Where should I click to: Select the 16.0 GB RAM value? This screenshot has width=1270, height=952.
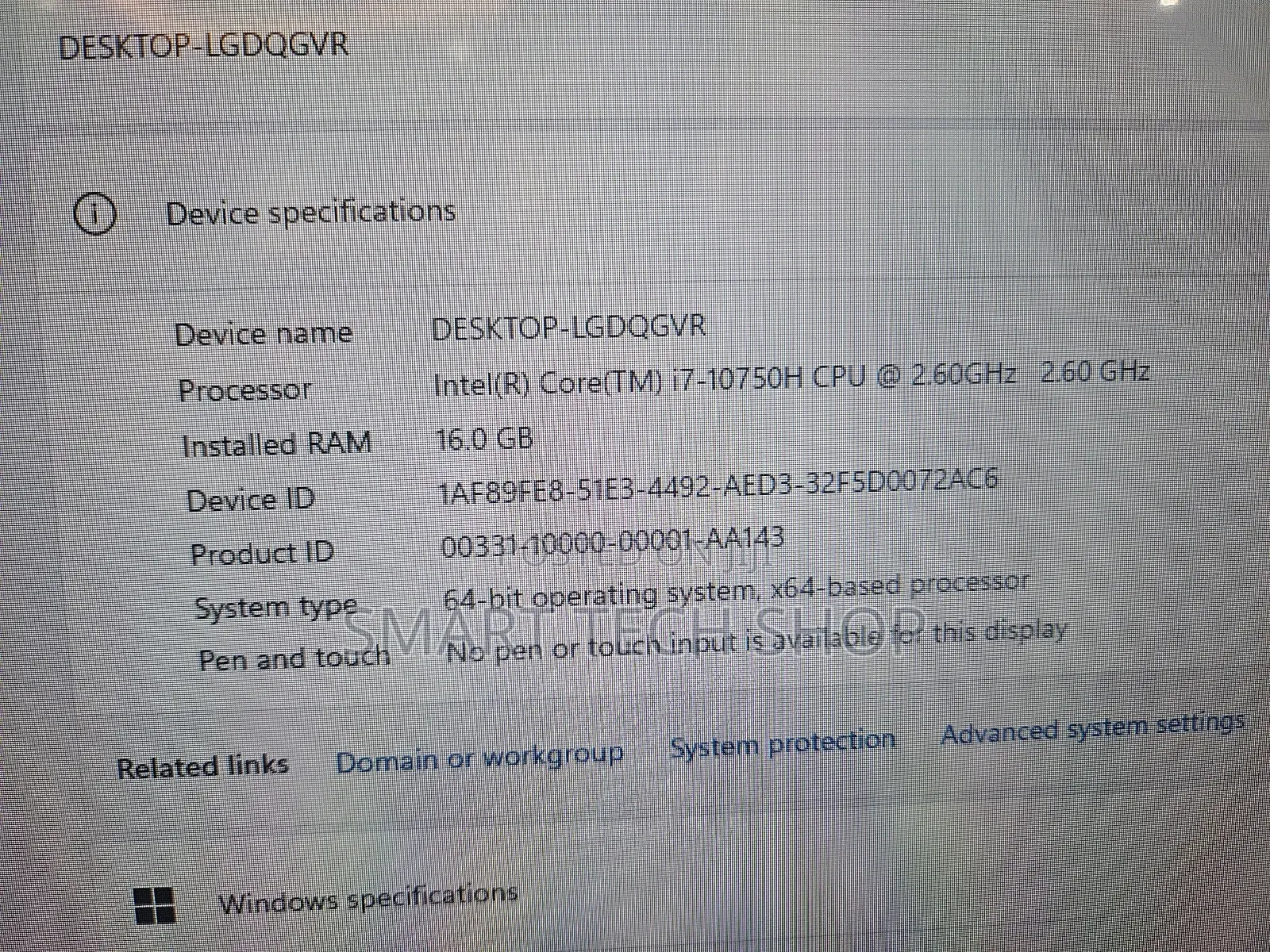(x=485, y=439)
